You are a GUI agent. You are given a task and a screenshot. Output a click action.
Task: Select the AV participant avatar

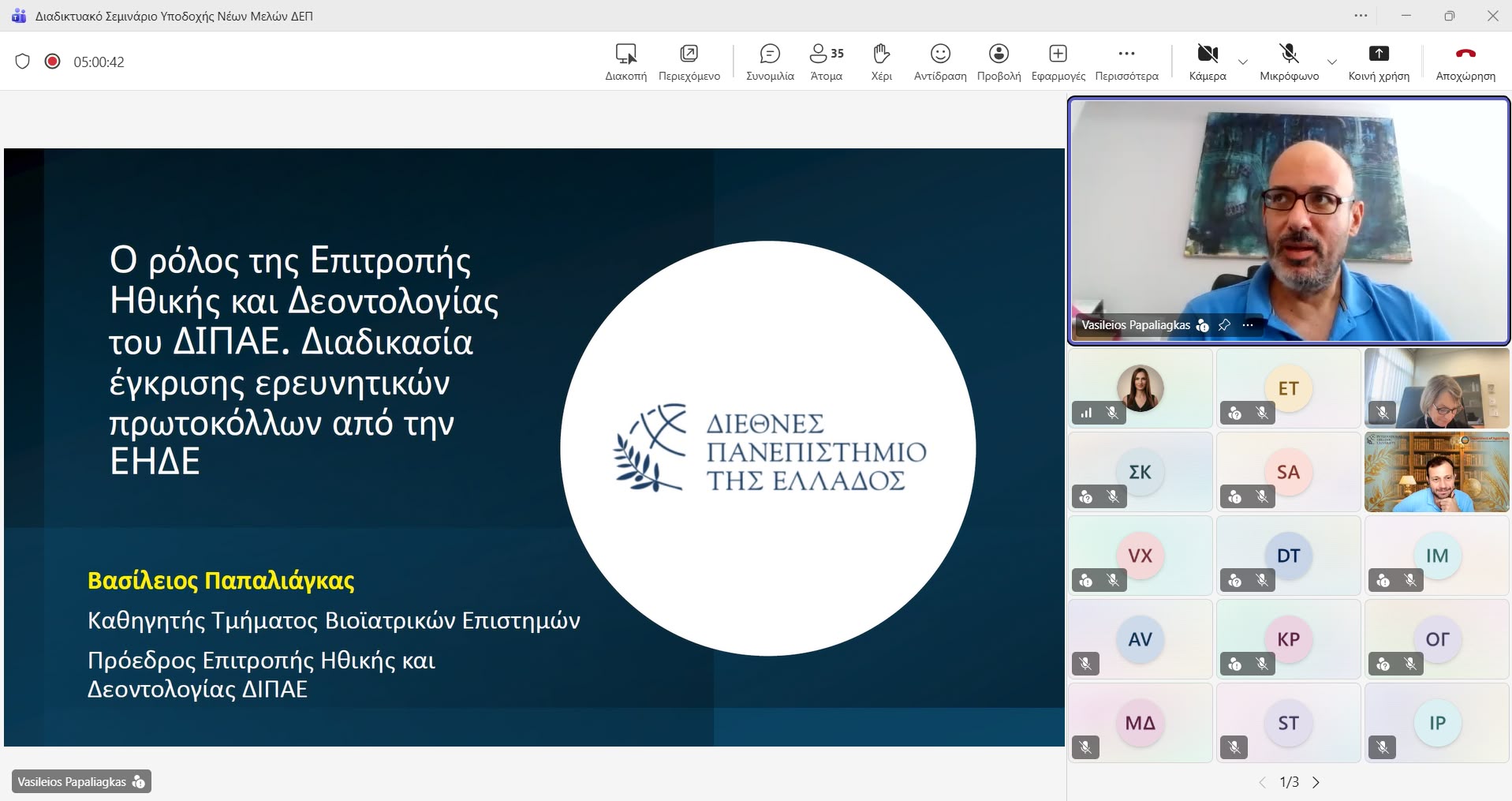1140,639
